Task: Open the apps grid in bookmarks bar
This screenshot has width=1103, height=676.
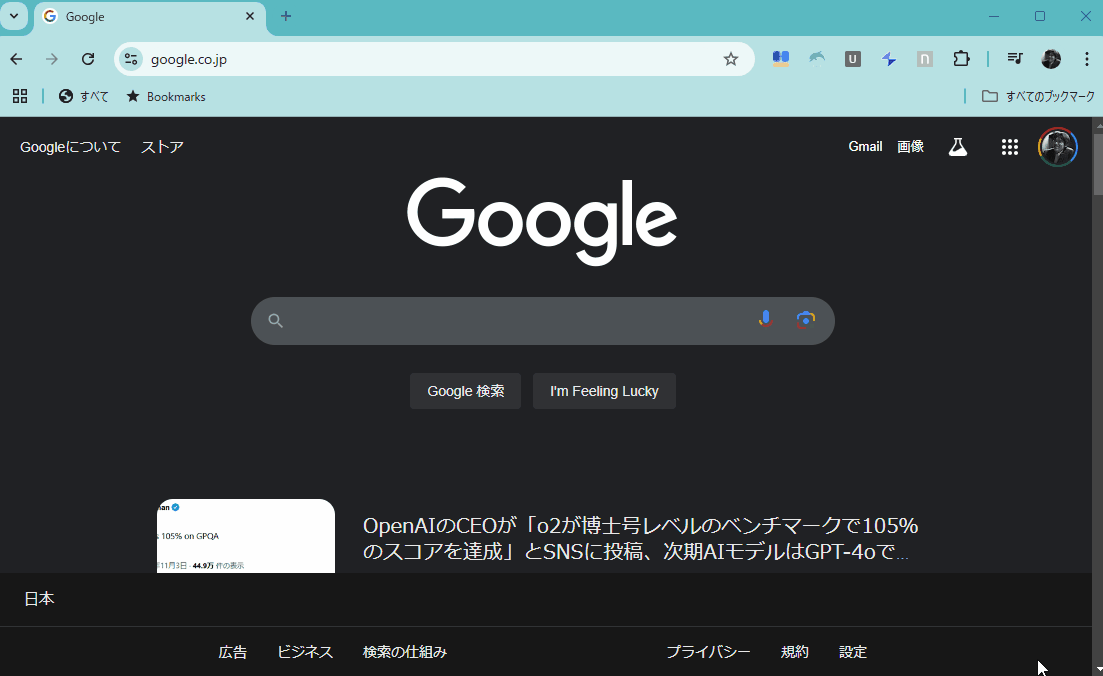Action: (20, 96)
